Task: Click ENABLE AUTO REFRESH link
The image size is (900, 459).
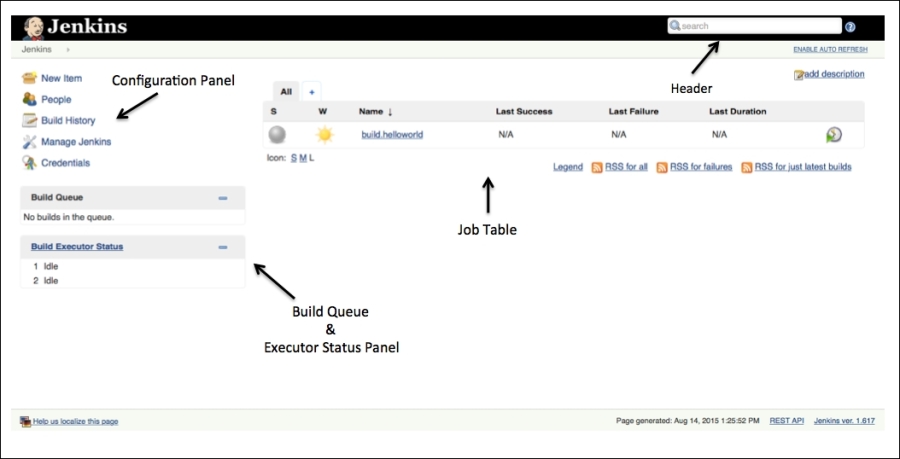Action: click(831, 50)
